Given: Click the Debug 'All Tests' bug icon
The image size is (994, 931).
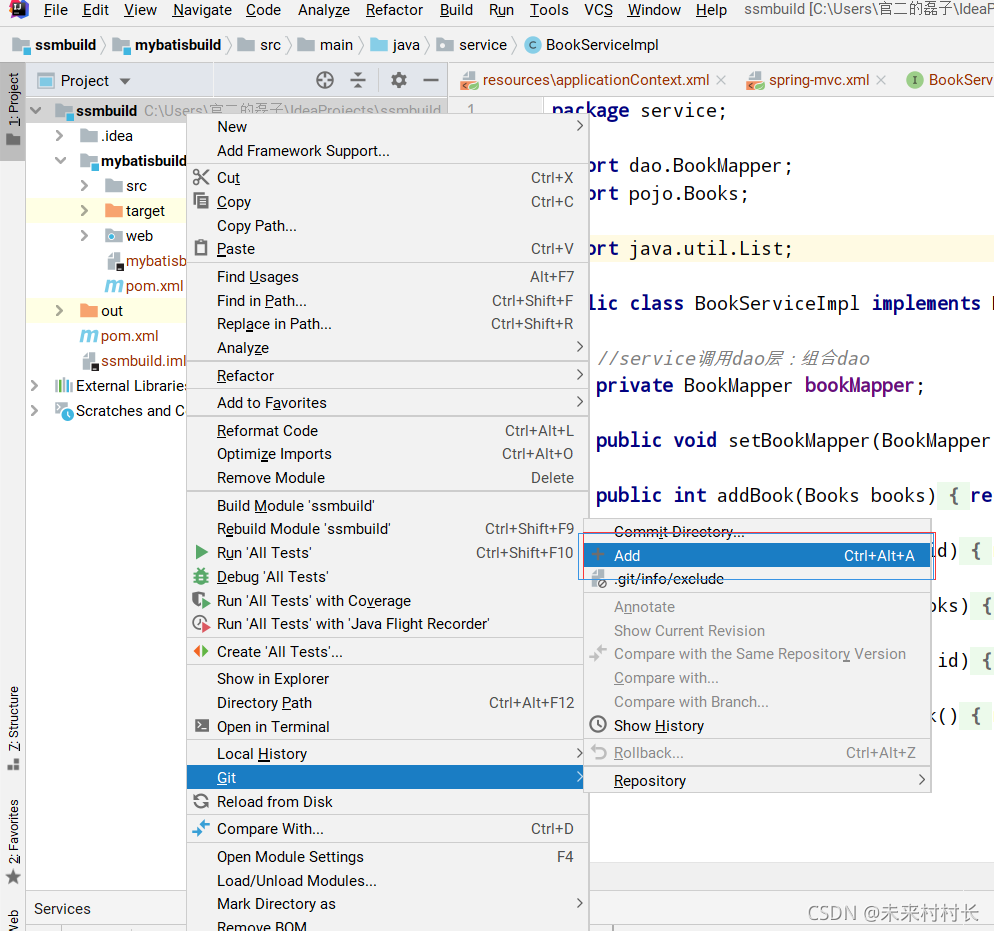Looking at the screenshot, I should (201, 576).
